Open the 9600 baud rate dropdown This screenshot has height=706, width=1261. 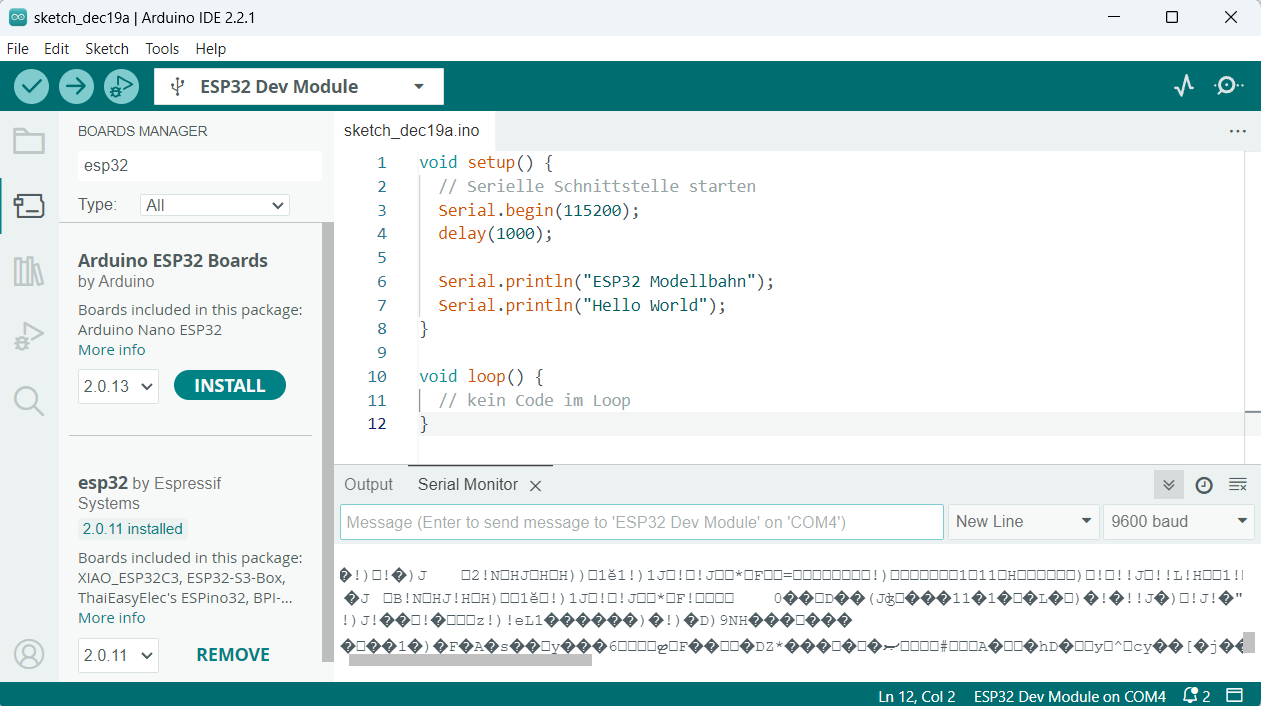point(1178,521)
